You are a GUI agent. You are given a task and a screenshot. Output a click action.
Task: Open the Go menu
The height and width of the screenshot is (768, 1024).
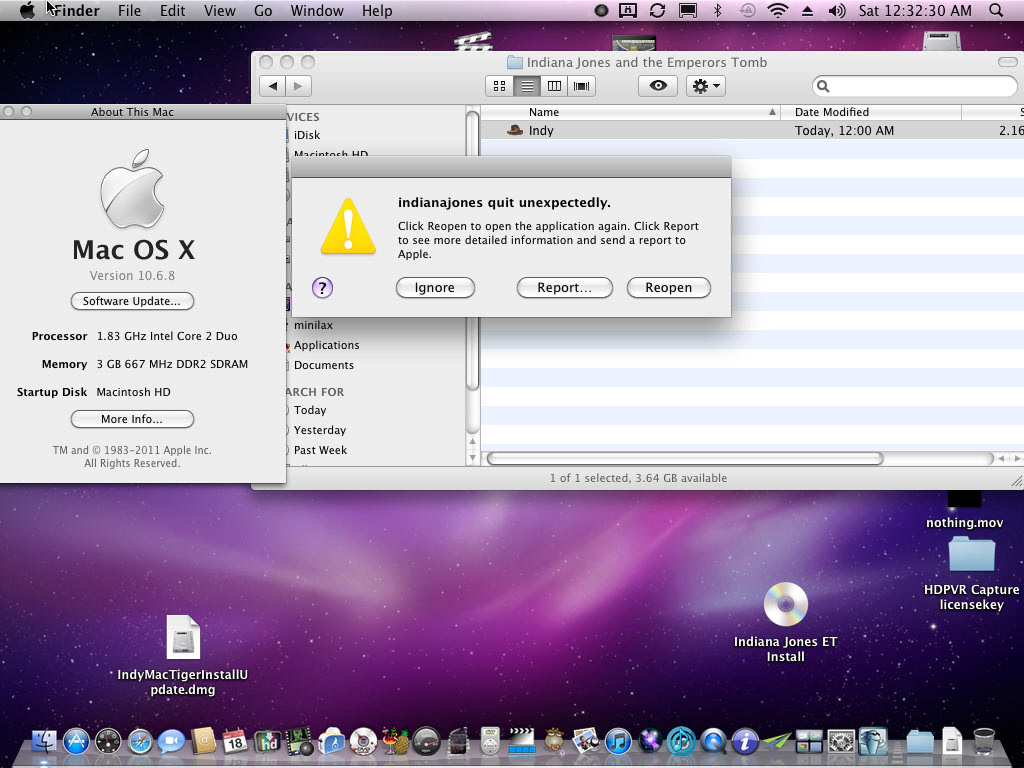point(263,10)
